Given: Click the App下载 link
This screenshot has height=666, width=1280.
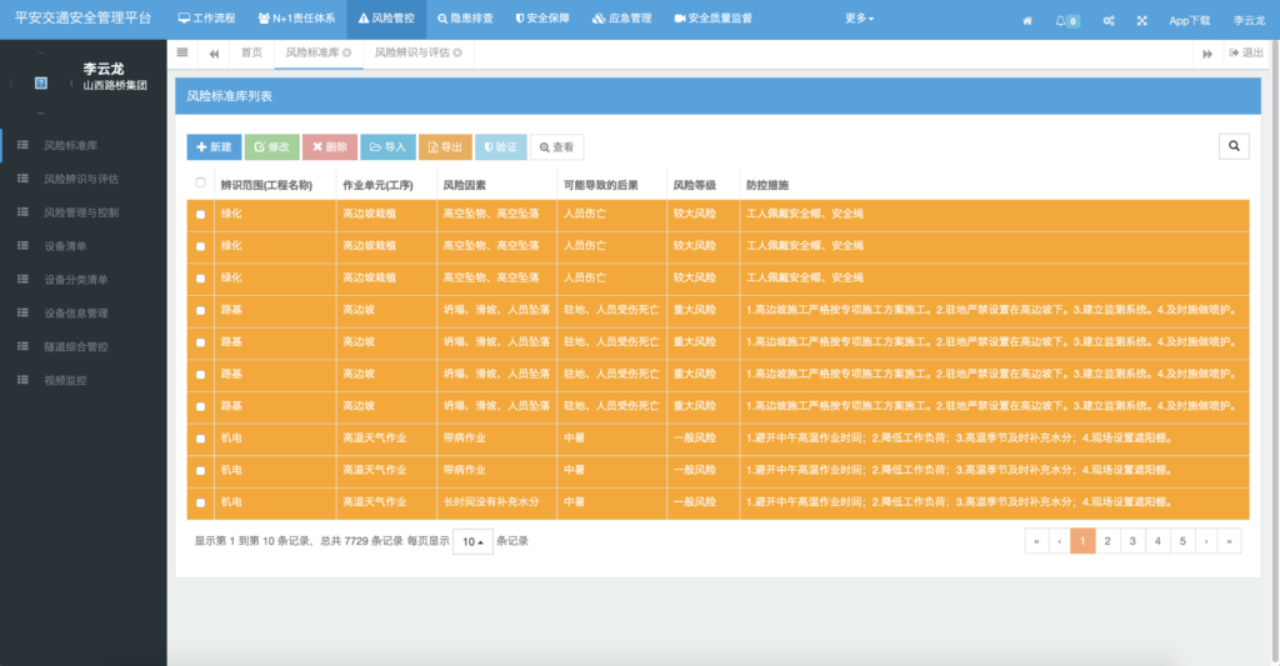Looking at the screenshot, I should (x=1189, y=20).
